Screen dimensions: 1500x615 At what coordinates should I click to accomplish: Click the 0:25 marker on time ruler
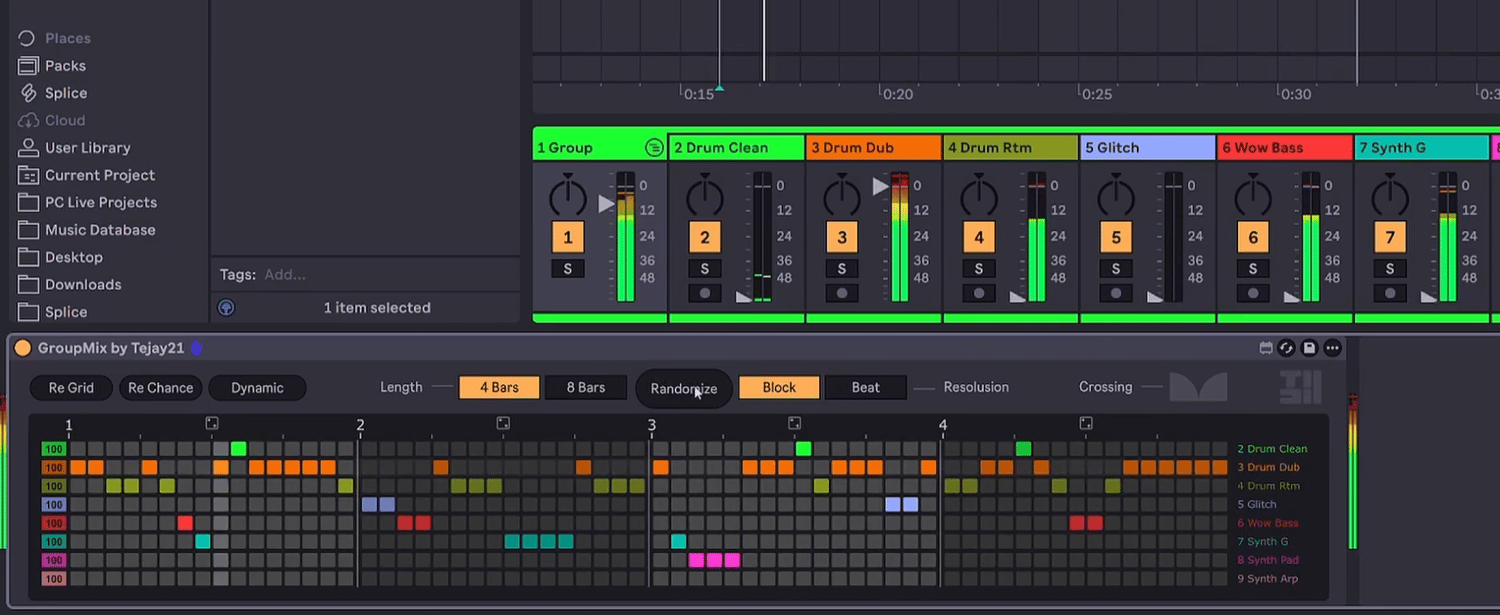tap(1097, 94)
